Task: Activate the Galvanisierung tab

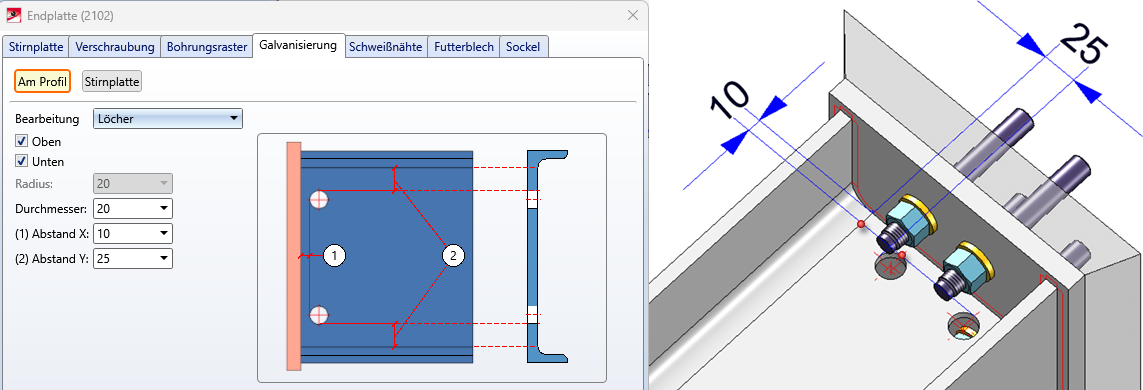Action: tap(298, 45)
